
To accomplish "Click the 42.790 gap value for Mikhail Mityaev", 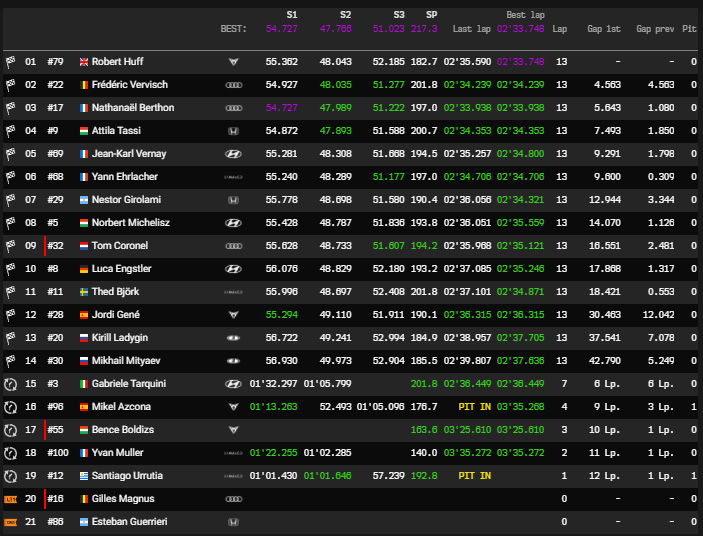I will (x=605, y=361).
